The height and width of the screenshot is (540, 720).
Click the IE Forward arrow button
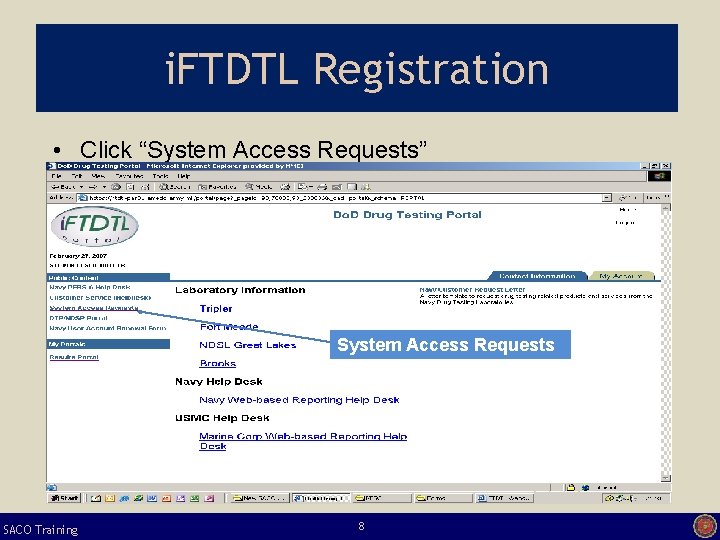tap(93, 187)
